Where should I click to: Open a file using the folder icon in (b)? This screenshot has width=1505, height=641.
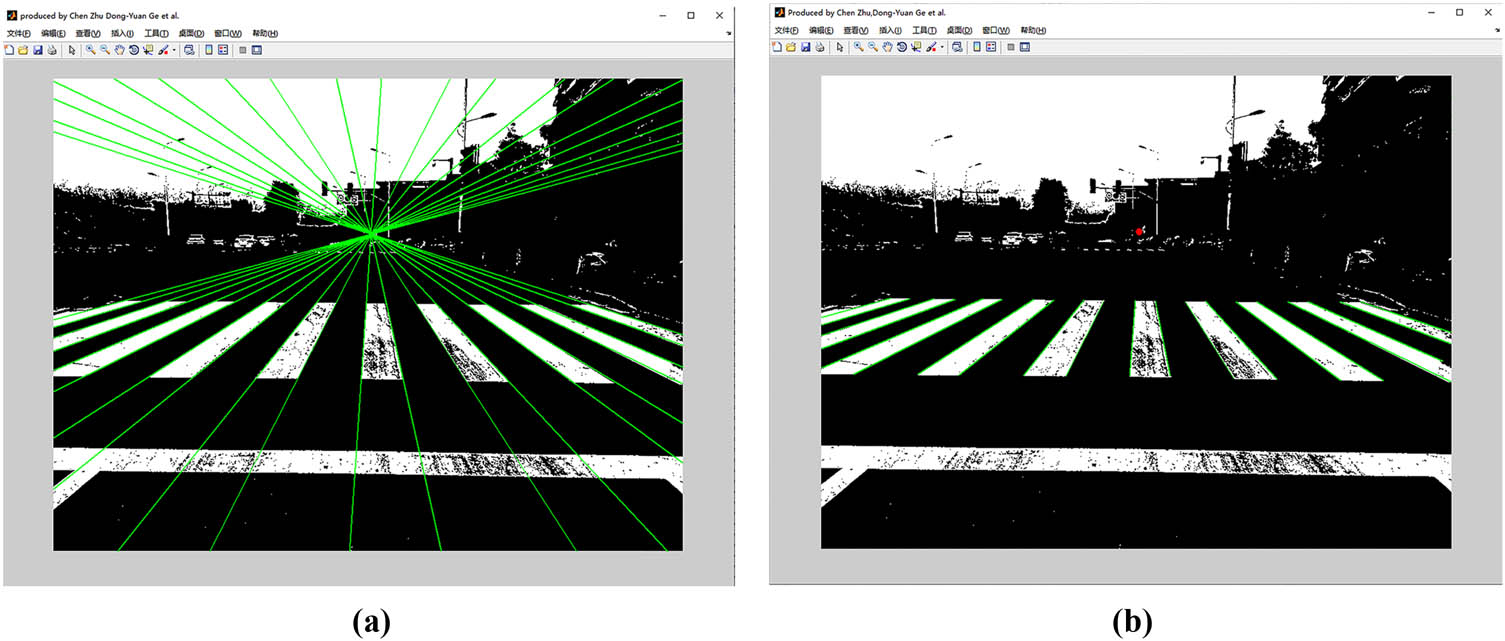click(x=793, y=47)
